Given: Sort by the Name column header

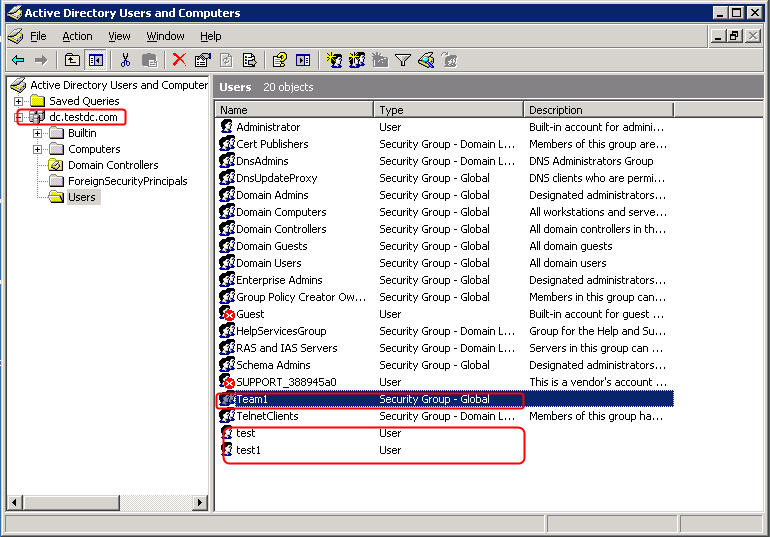Looking at the screenshot, I should [294, 110].
